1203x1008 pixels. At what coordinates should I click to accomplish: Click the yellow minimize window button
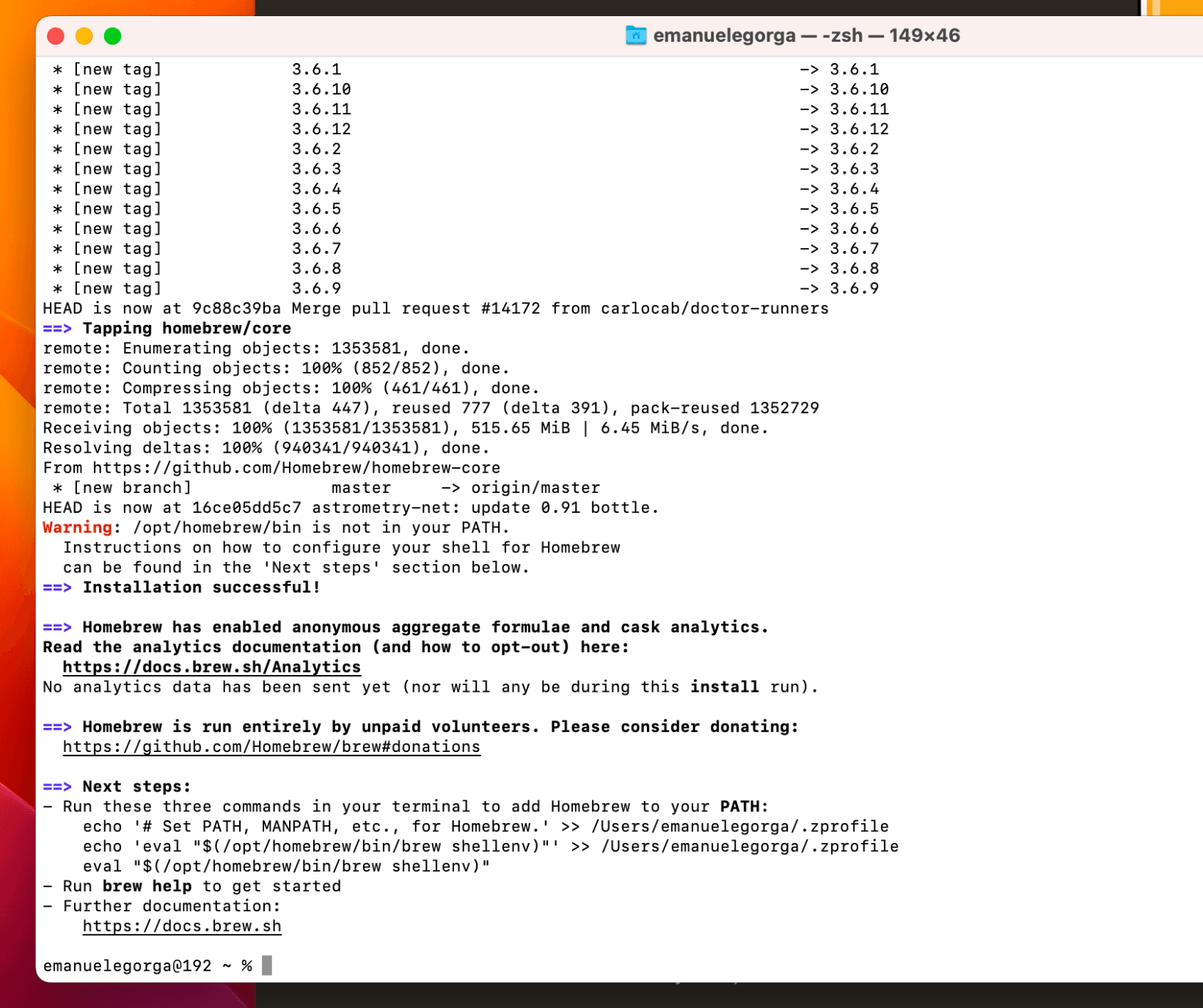[x=84, y=36]
